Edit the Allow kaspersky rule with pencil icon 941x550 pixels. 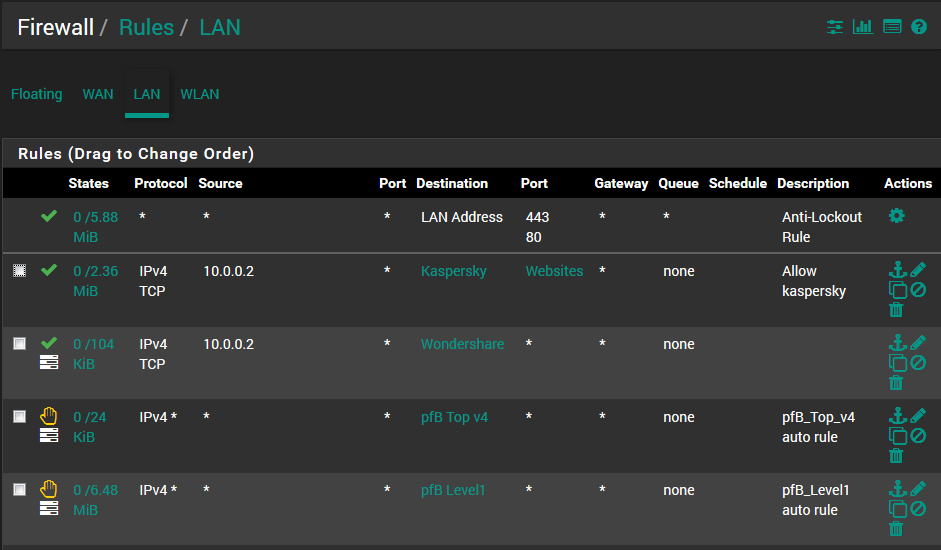coord(918,270)
